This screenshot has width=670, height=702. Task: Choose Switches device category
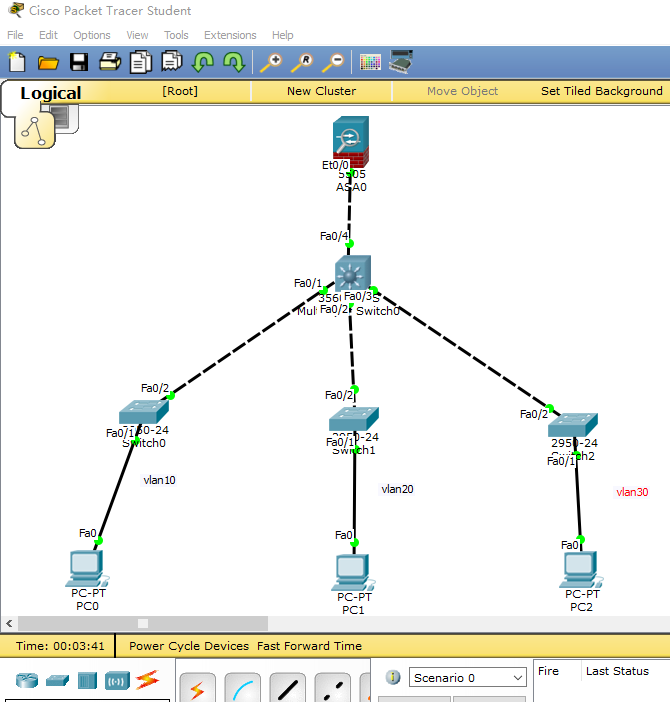[57, 681]
